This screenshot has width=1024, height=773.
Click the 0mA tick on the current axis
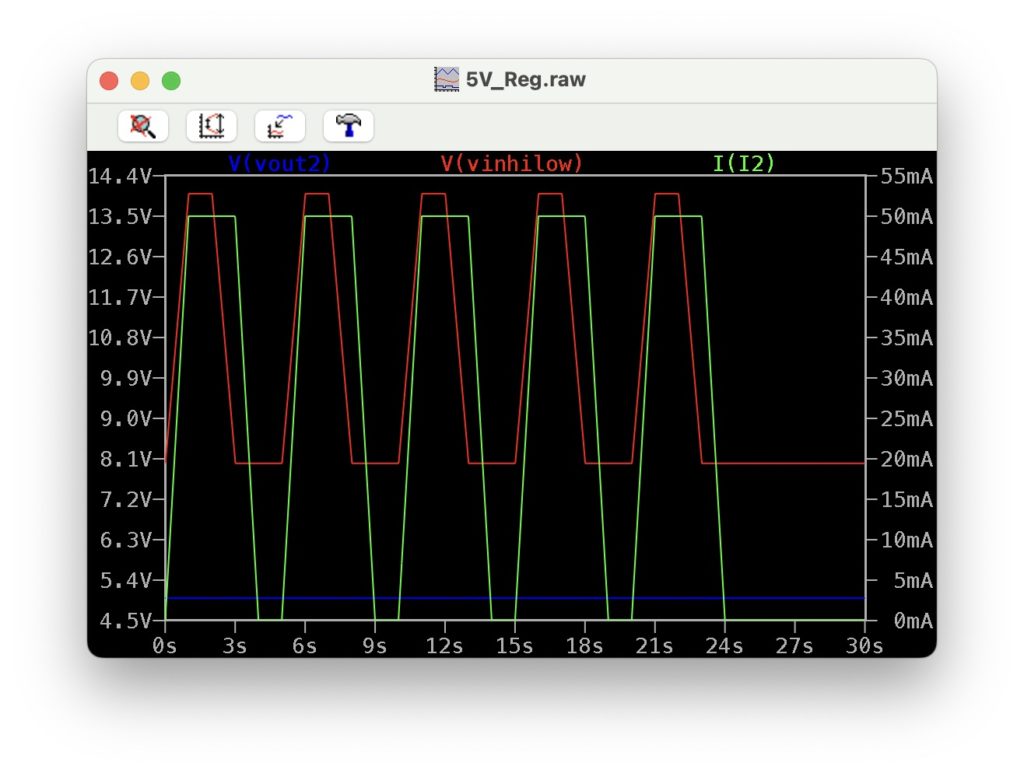910,621
